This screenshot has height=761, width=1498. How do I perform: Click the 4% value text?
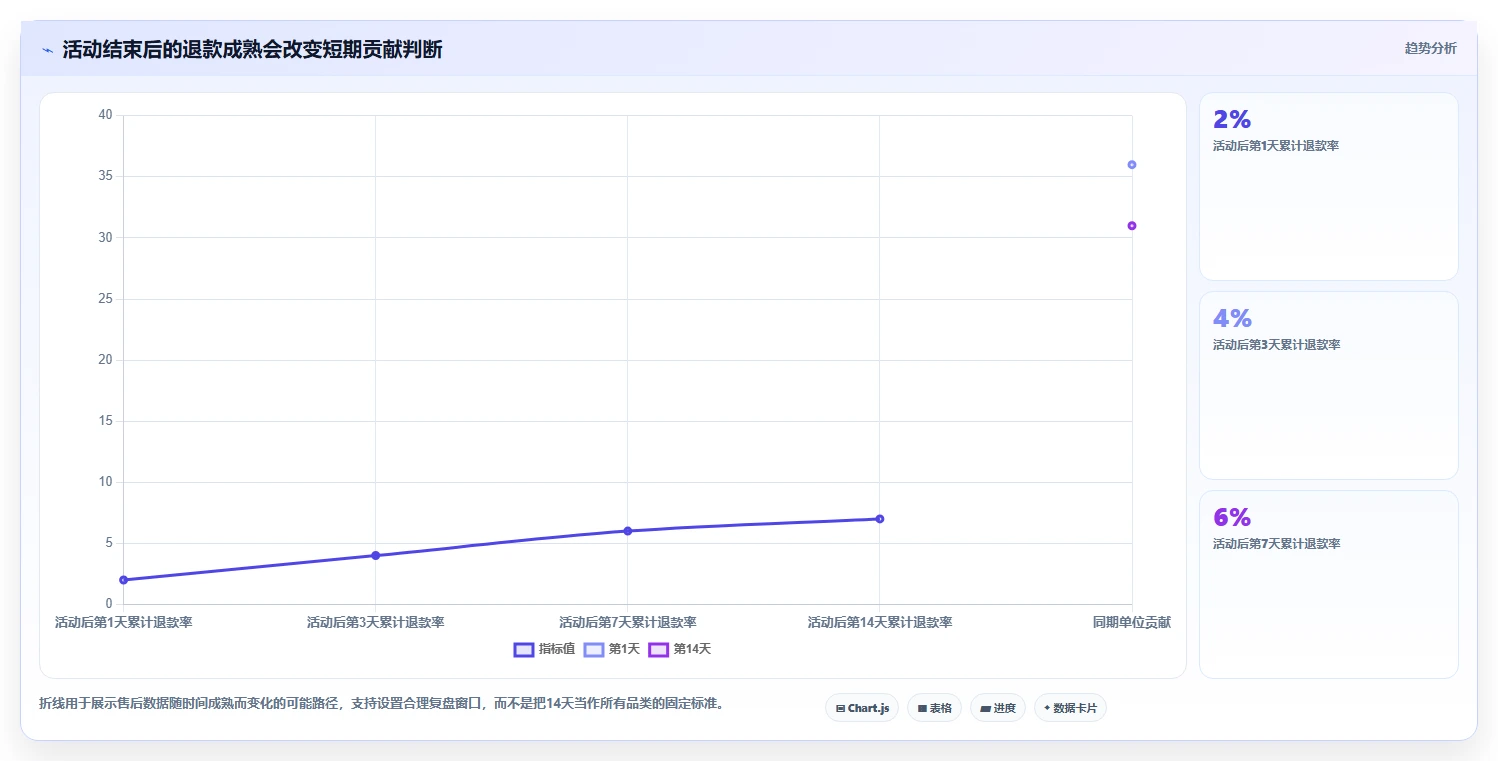click(1232, 319)
